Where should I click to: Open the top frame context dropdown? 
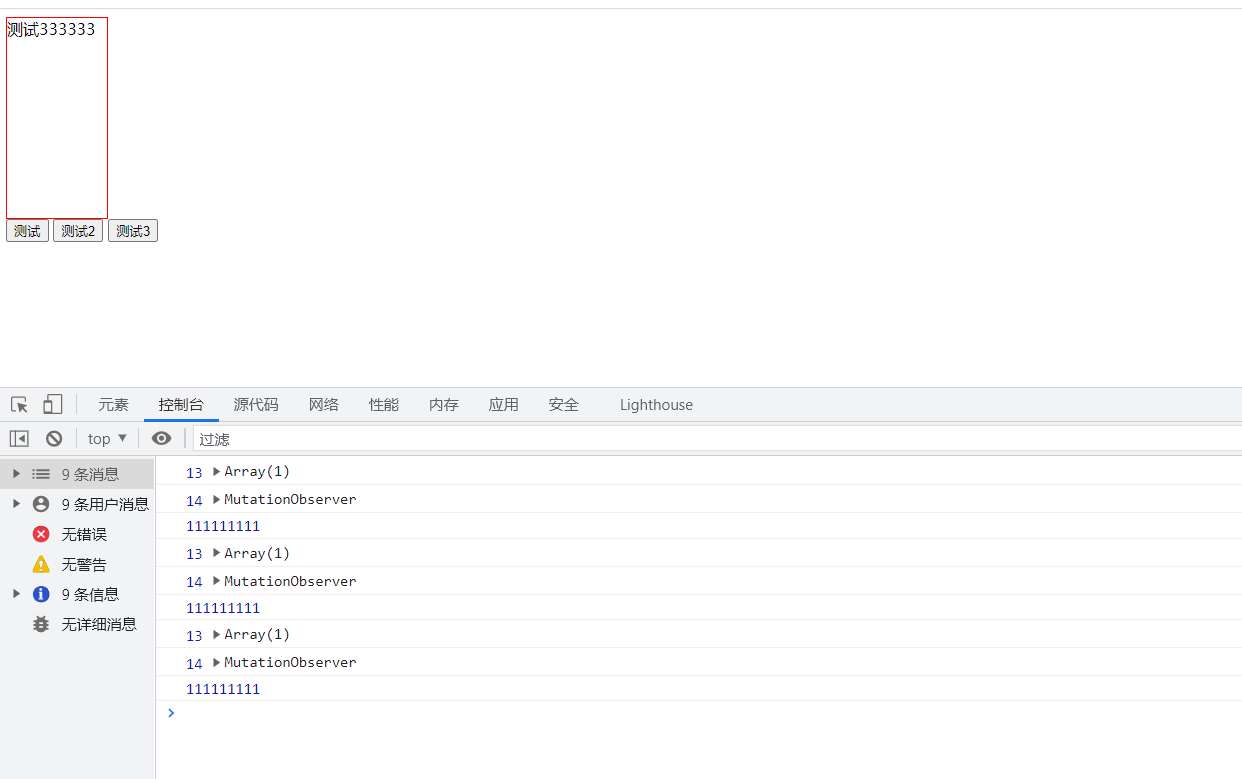tap(106, 438)
